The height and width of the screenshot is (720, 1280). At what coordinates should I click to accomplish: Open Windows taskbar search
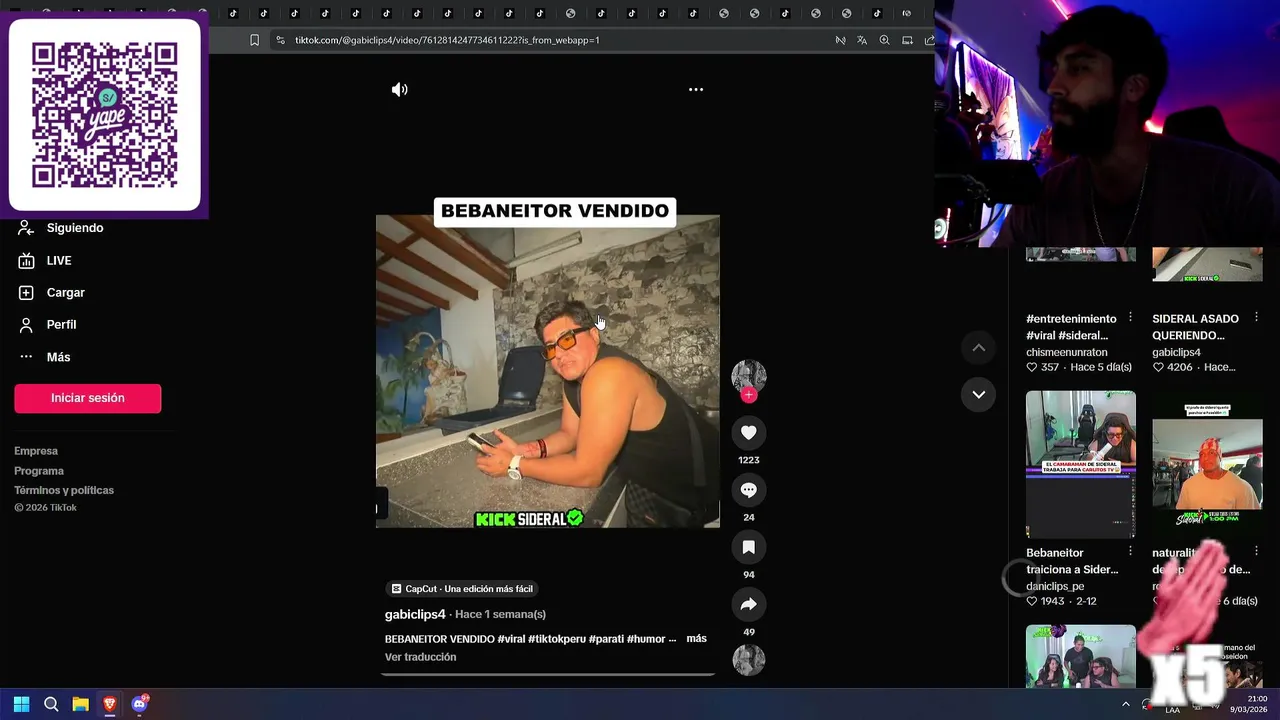(x=51, y=704)
